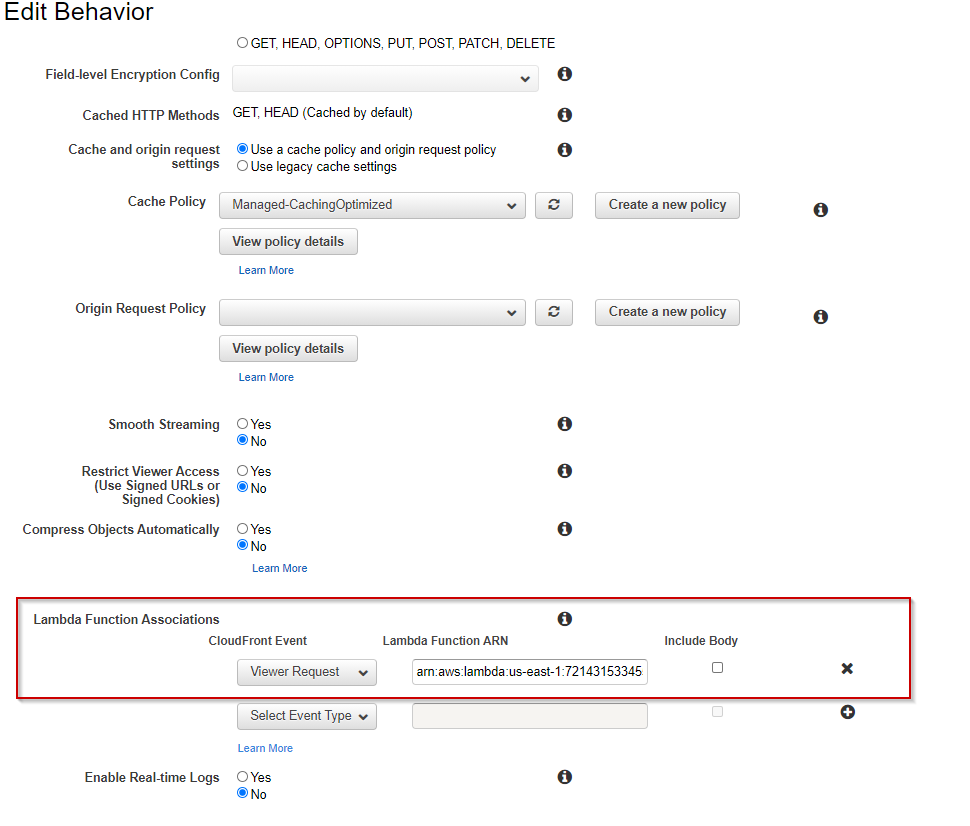Refresh the Origin Request Policy list
The height and width of the screenshot is (826, 970).
[553, 312]
